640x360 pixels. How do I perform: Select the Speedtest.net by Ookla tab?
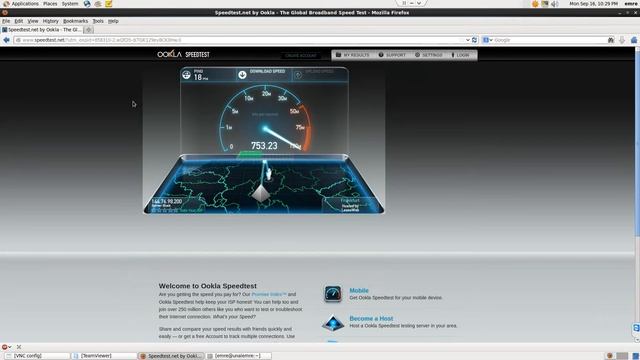[x=42, y=30]
